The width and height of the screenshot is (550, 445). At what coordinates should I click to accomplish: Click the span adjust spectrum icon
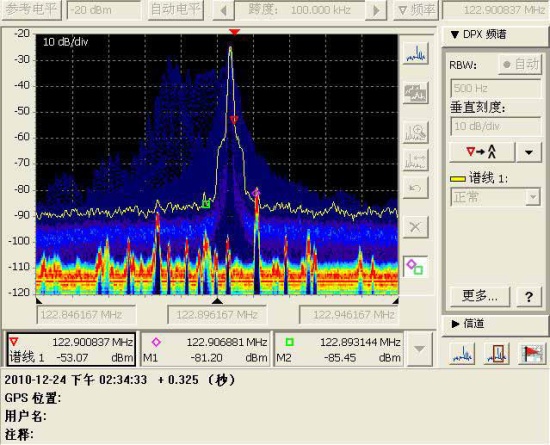click(x=416, y=160)
